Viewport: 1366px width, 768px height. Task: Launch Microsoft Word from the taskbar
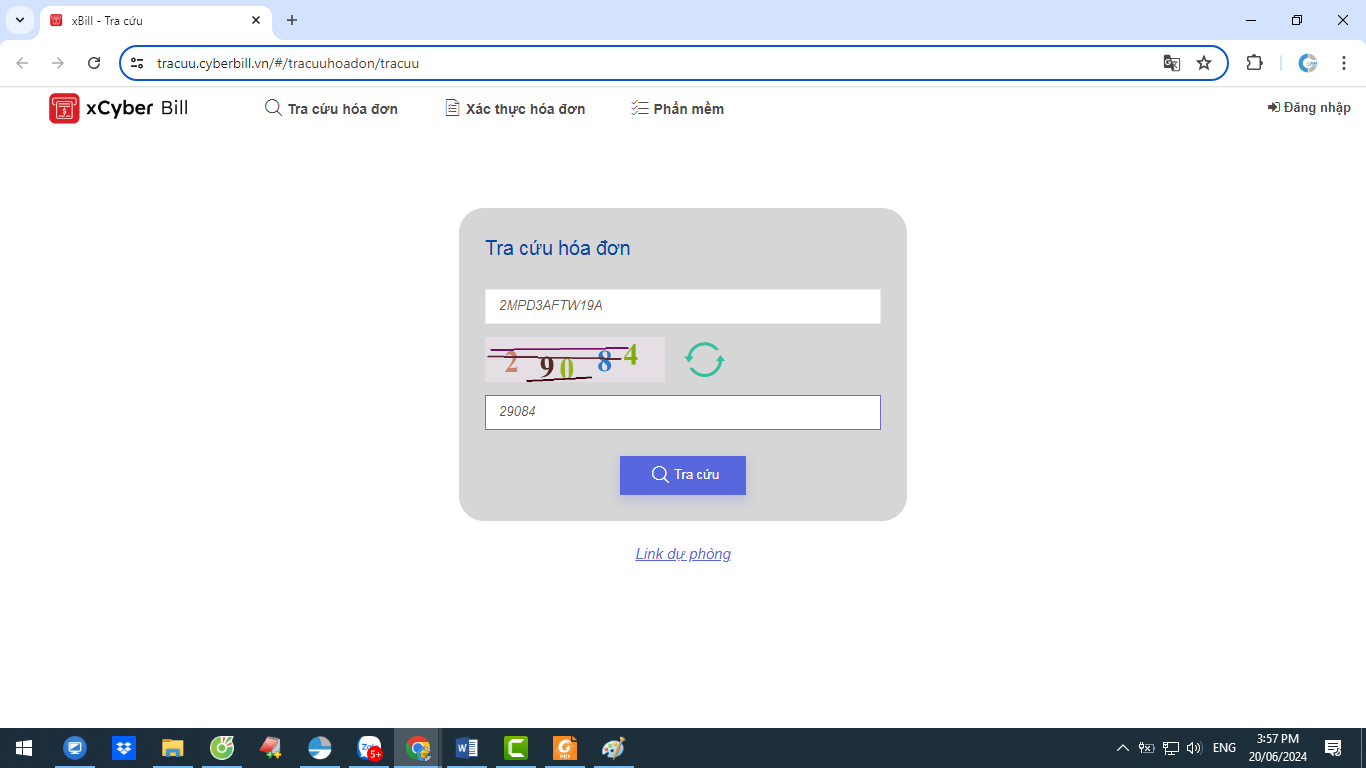[466, 748]
